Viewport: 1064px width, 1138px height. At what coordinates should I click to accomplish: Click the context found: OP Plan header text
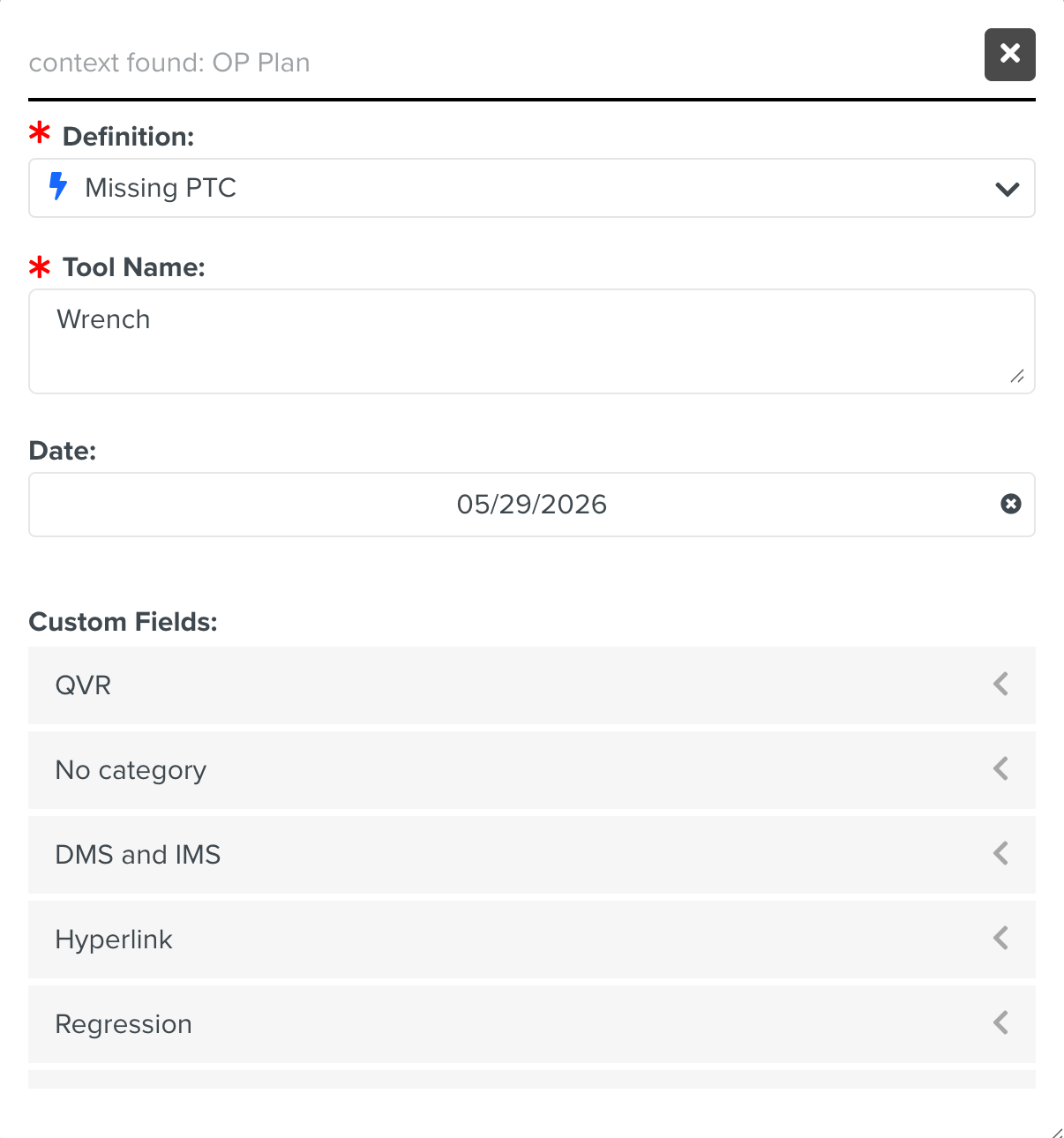pos(169,63)
